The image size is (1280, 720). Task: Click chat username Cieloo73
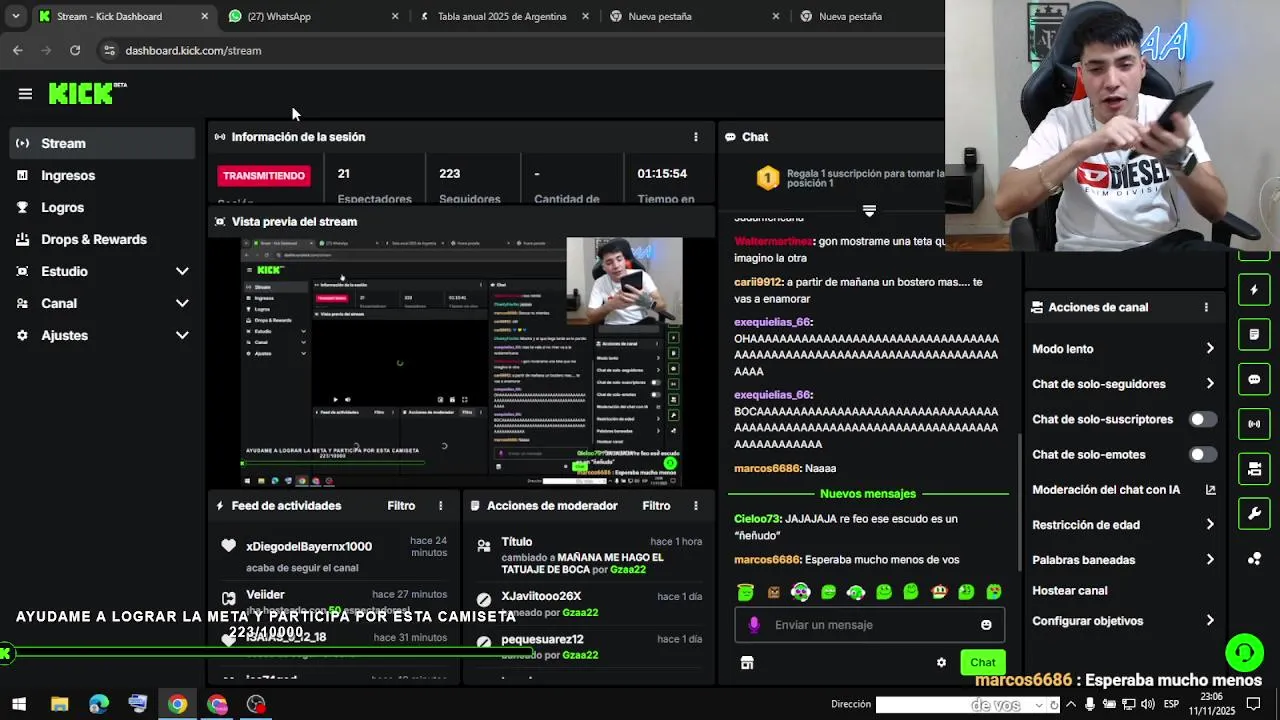point(756,519)
